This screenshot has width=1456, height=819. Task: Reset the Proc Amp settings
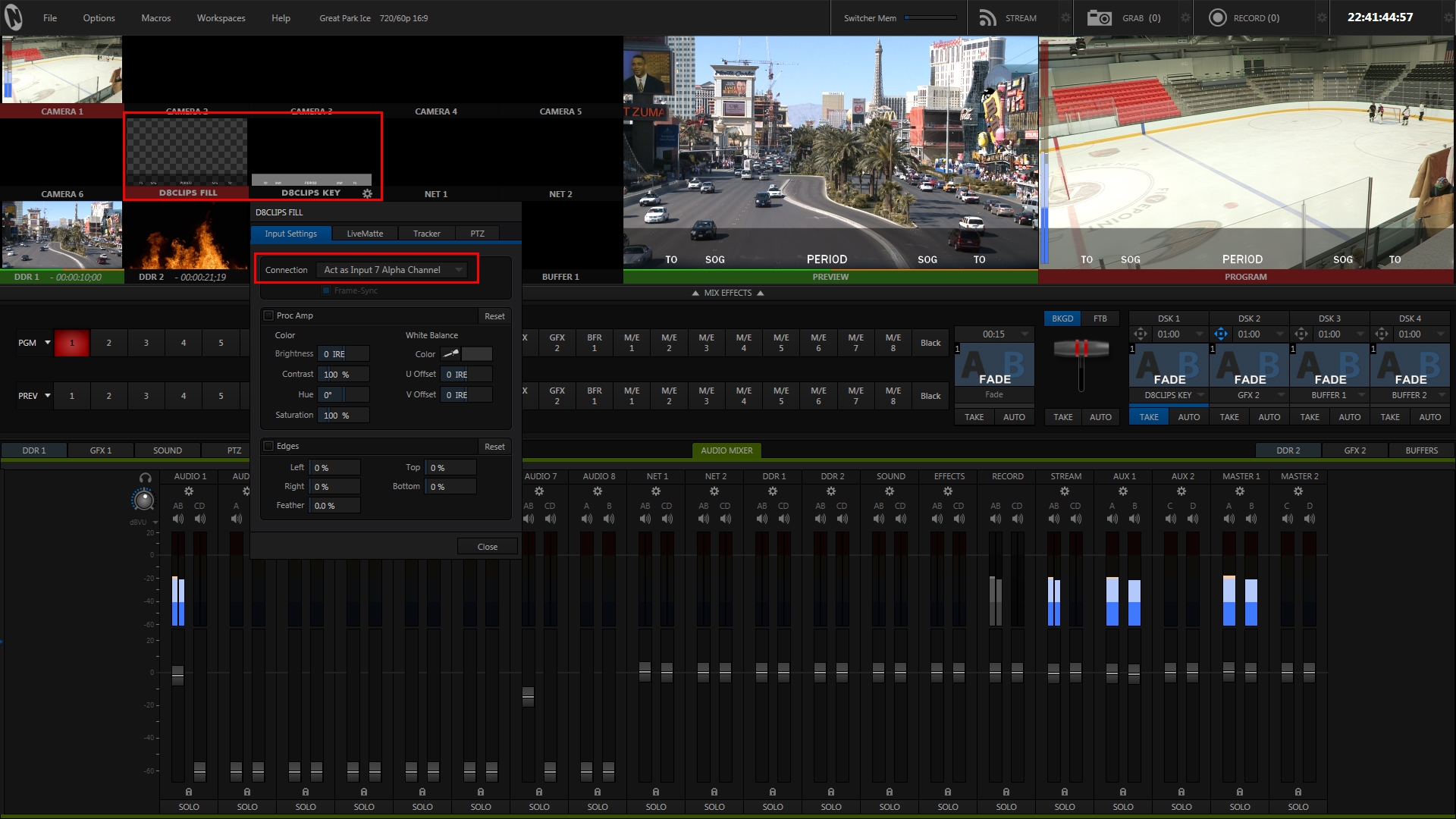[494, 316]
